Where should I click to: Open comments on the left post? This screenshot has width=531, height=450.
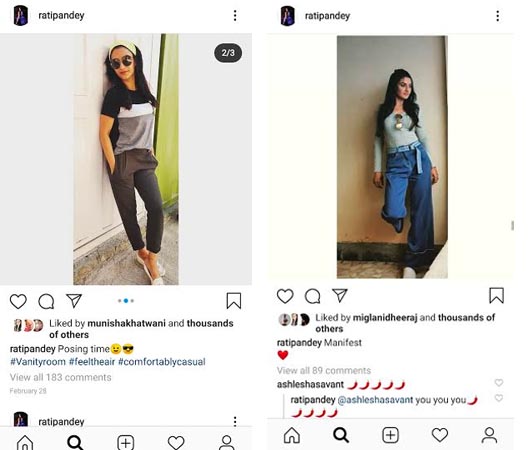click(46, 301)
